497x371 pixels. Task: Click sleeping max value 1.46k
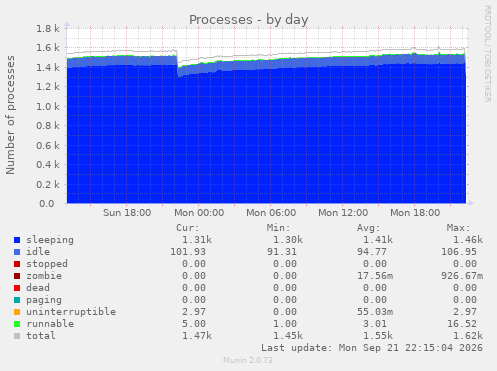[468, 240]
